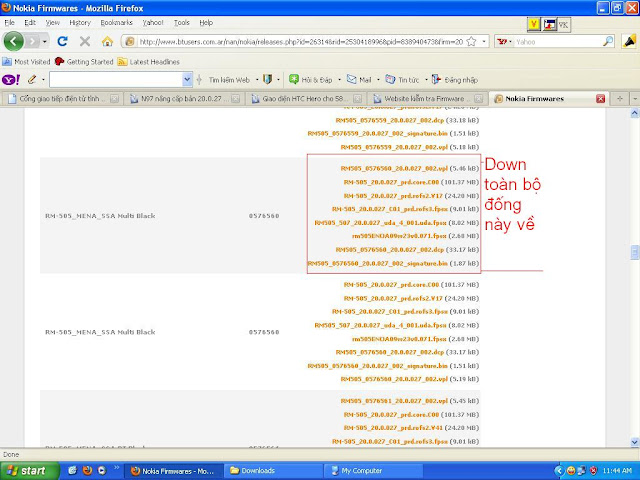This screenshot has height=480, width=640.
Task: Open the URL bar history dropdown
Action: [x=484, y=41]
